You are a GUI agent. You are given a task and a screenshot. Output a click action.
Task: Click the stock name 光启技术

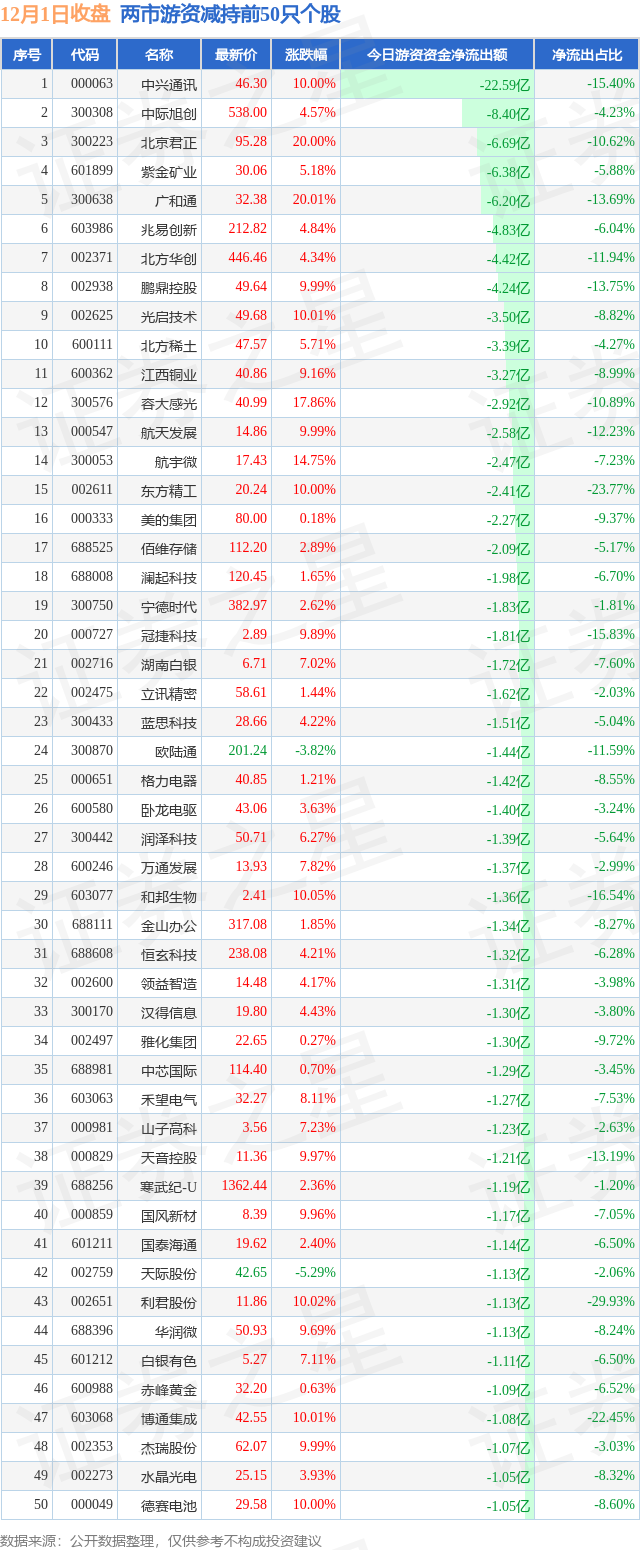point(169,316)
